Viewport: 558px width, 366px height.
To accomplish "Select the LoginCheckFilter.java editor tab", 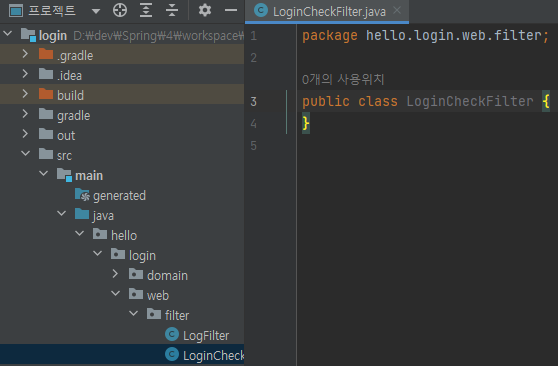I will pos(327,11).
